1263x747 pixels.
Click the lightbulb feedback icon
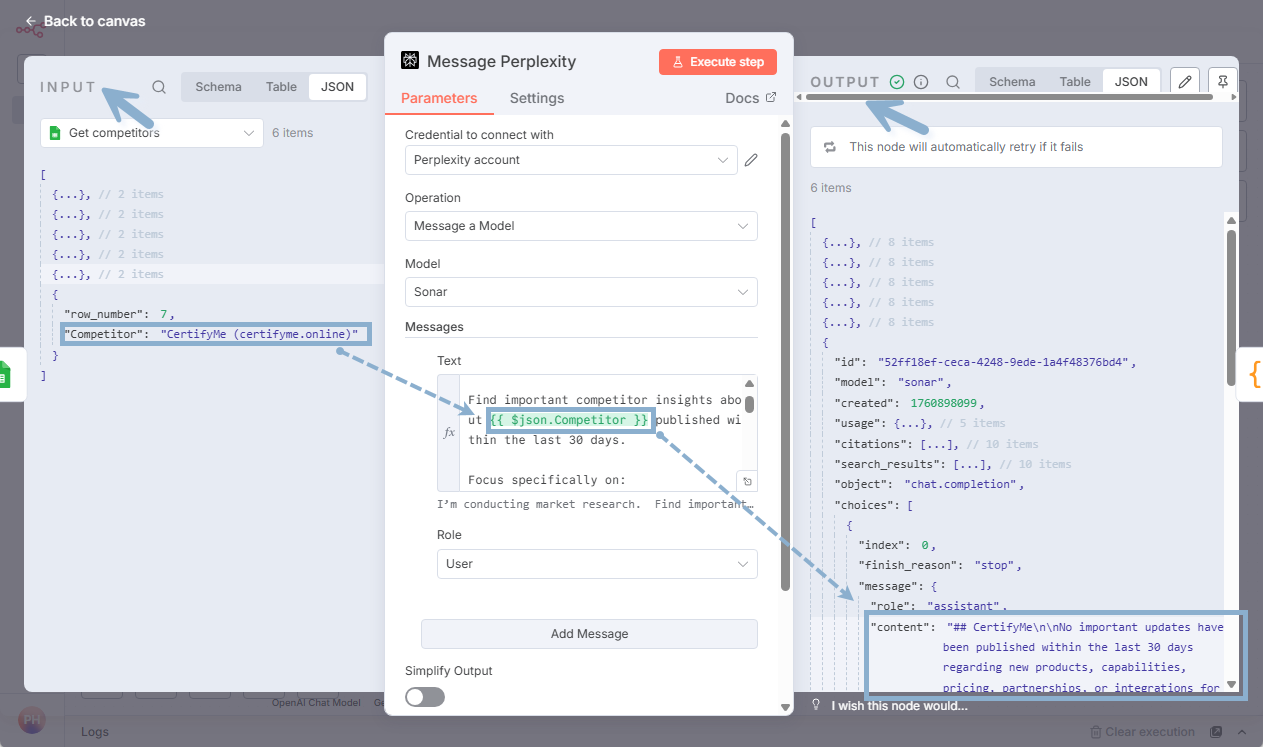tap(816, 704)
